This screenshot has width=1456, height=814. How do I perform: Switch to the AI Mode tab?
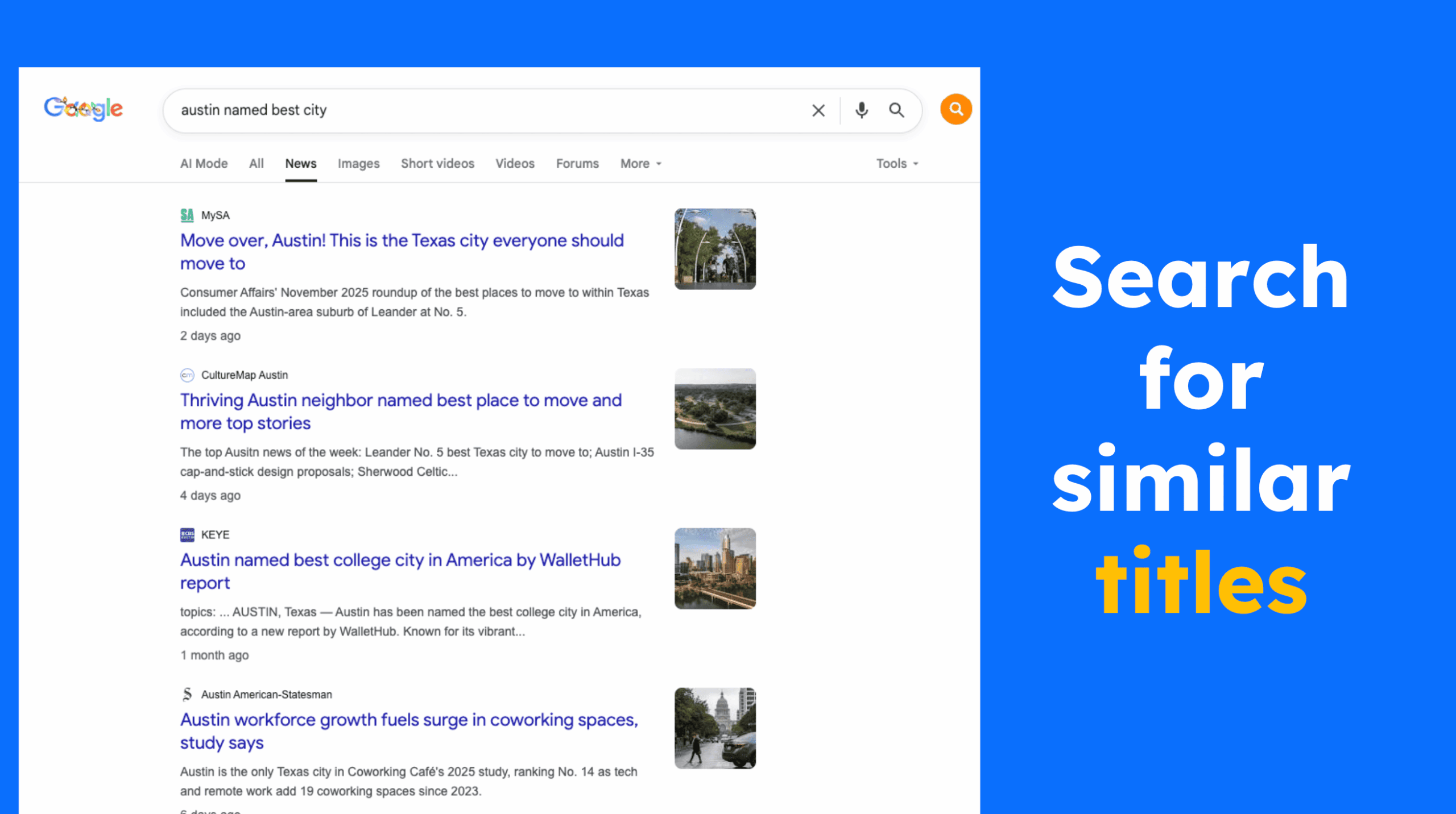(x=204, y=164)
